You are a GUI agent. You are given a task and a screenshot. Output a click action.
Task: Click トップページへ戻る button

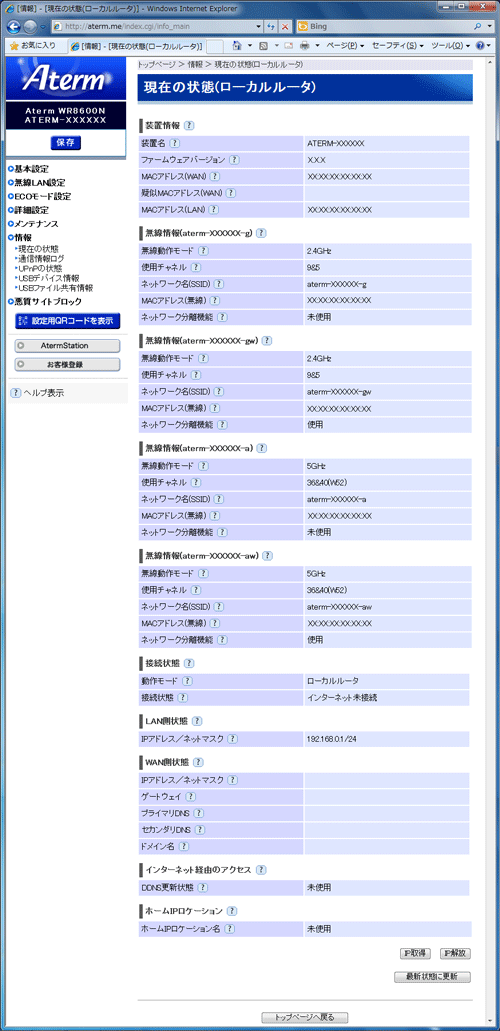305,1017
